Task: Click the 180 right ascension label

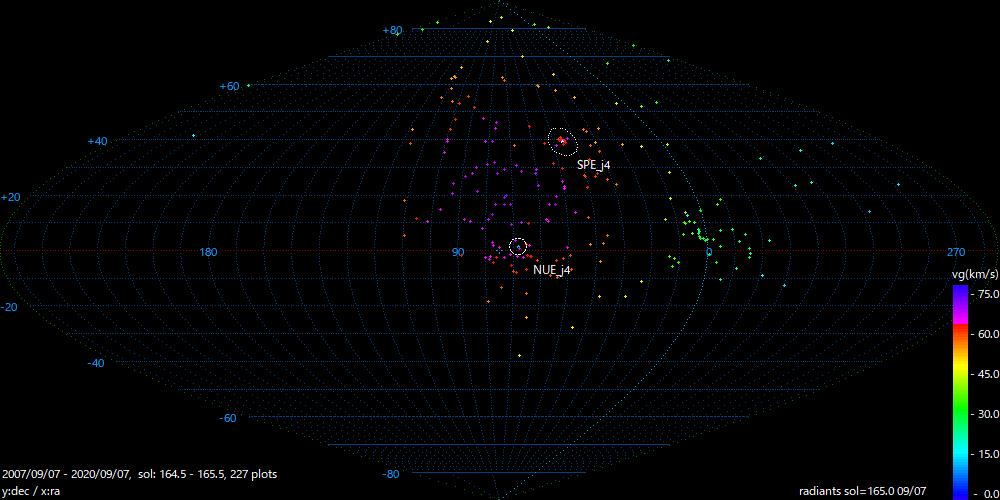Action: click(209, 253)
